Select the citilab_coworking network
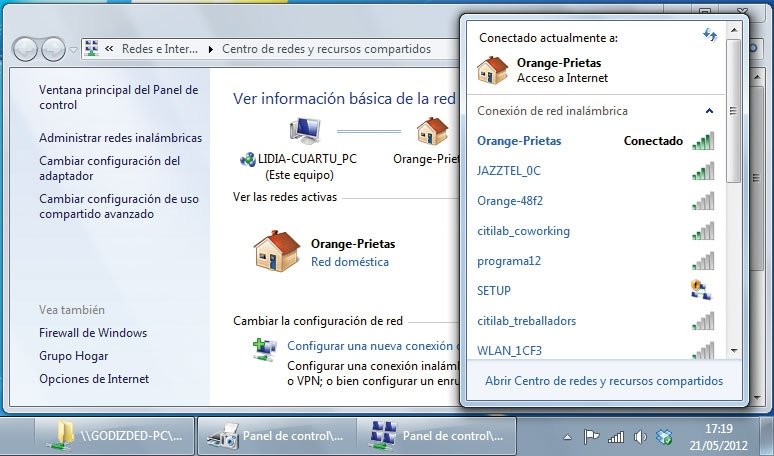 tap(595, 231)
